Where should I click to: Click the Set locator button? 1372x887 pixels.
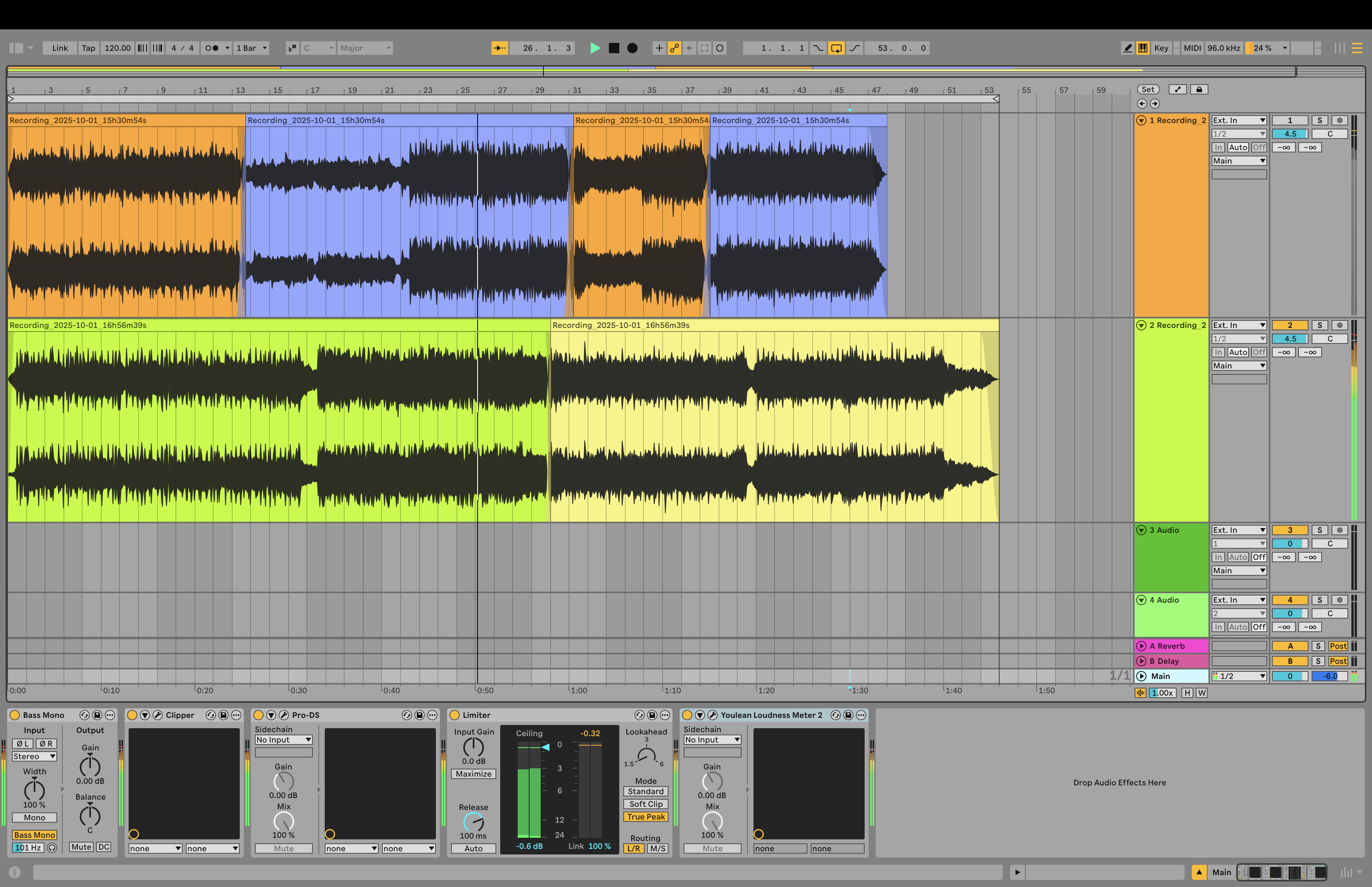[1147, 89]
